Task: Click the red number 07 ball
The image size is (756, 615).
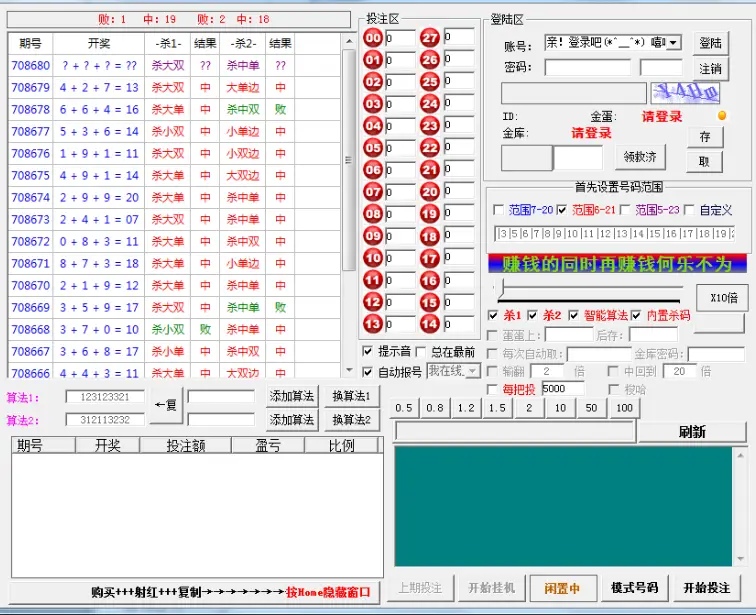Action: coord(373,192)
